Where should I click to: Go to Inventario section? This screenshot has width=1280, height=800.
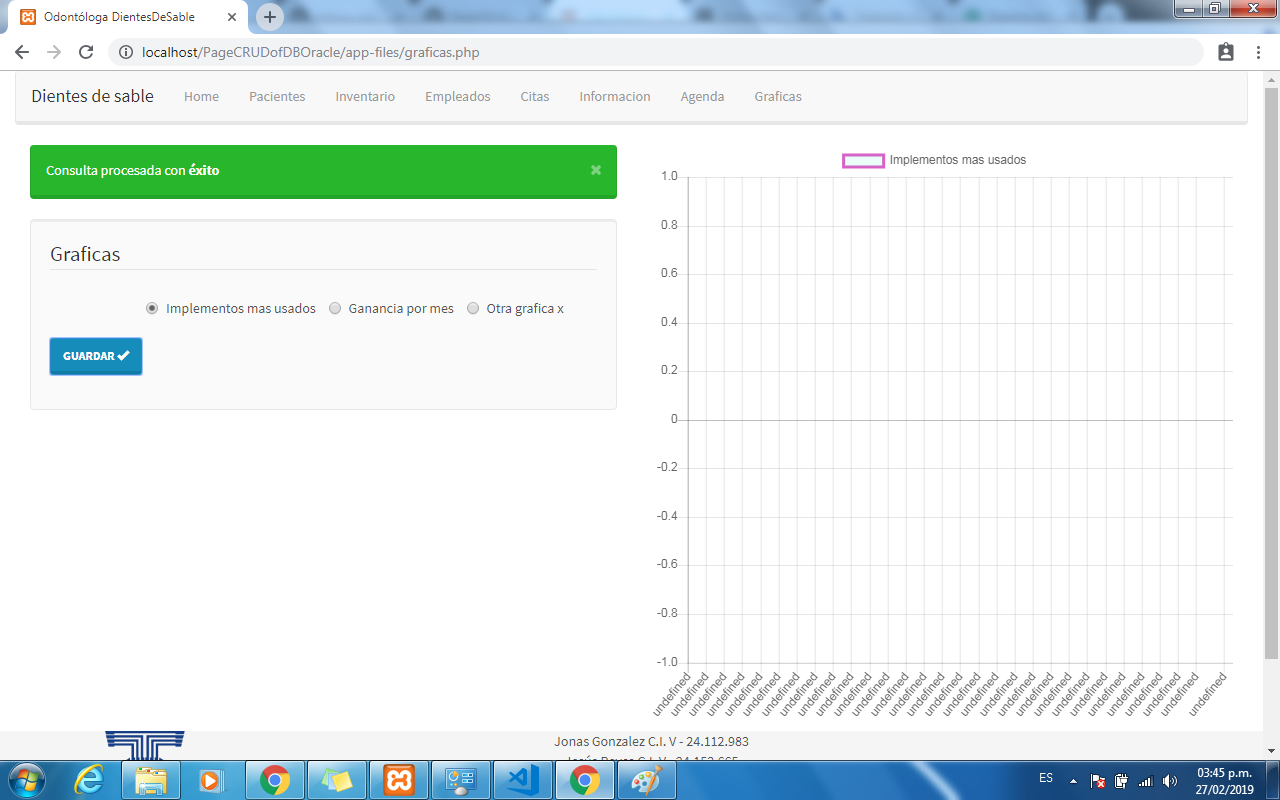click(365, 97)
